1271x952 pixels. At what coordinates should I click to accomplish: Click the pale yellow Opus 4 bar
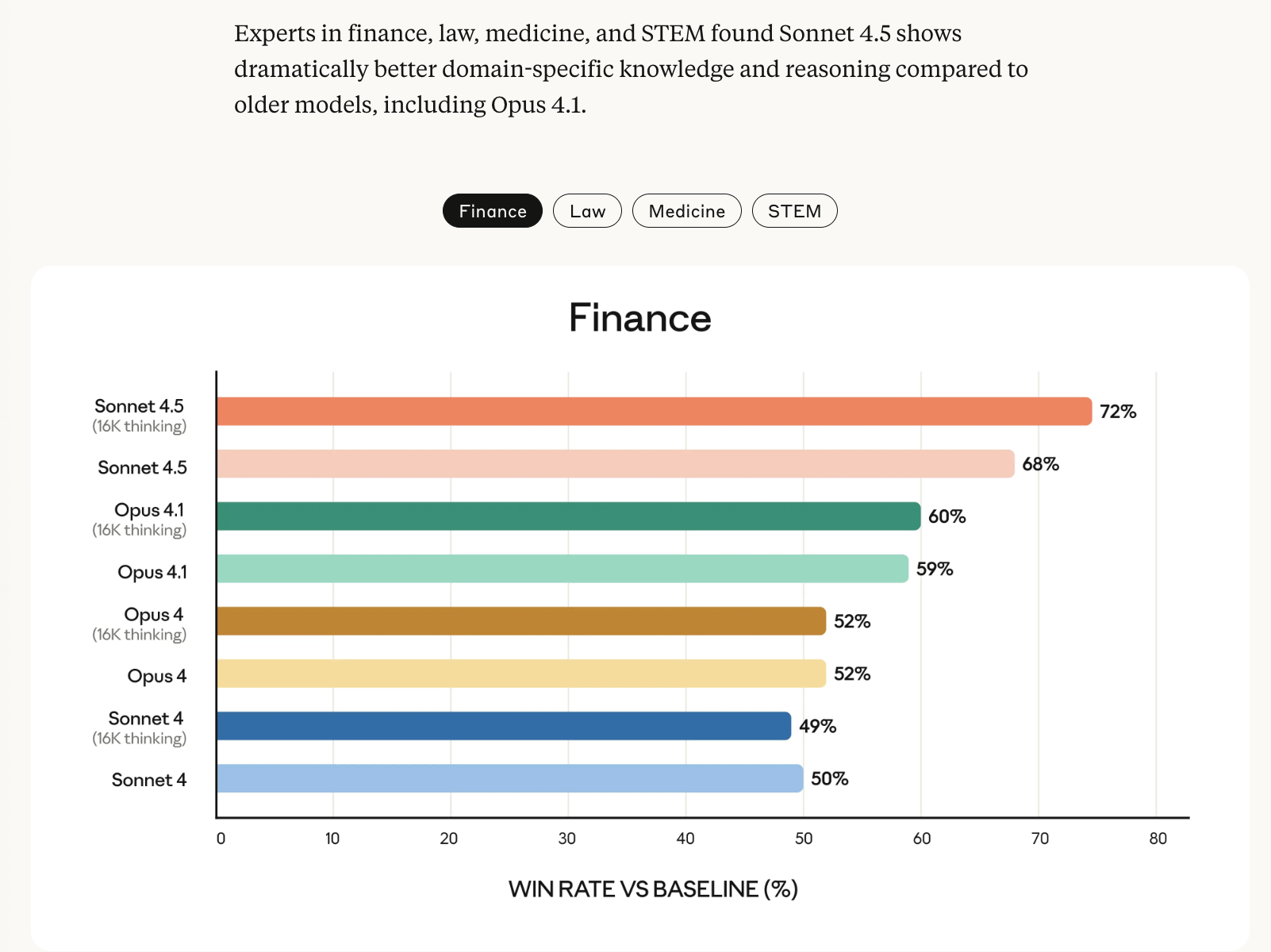[520, 674]
